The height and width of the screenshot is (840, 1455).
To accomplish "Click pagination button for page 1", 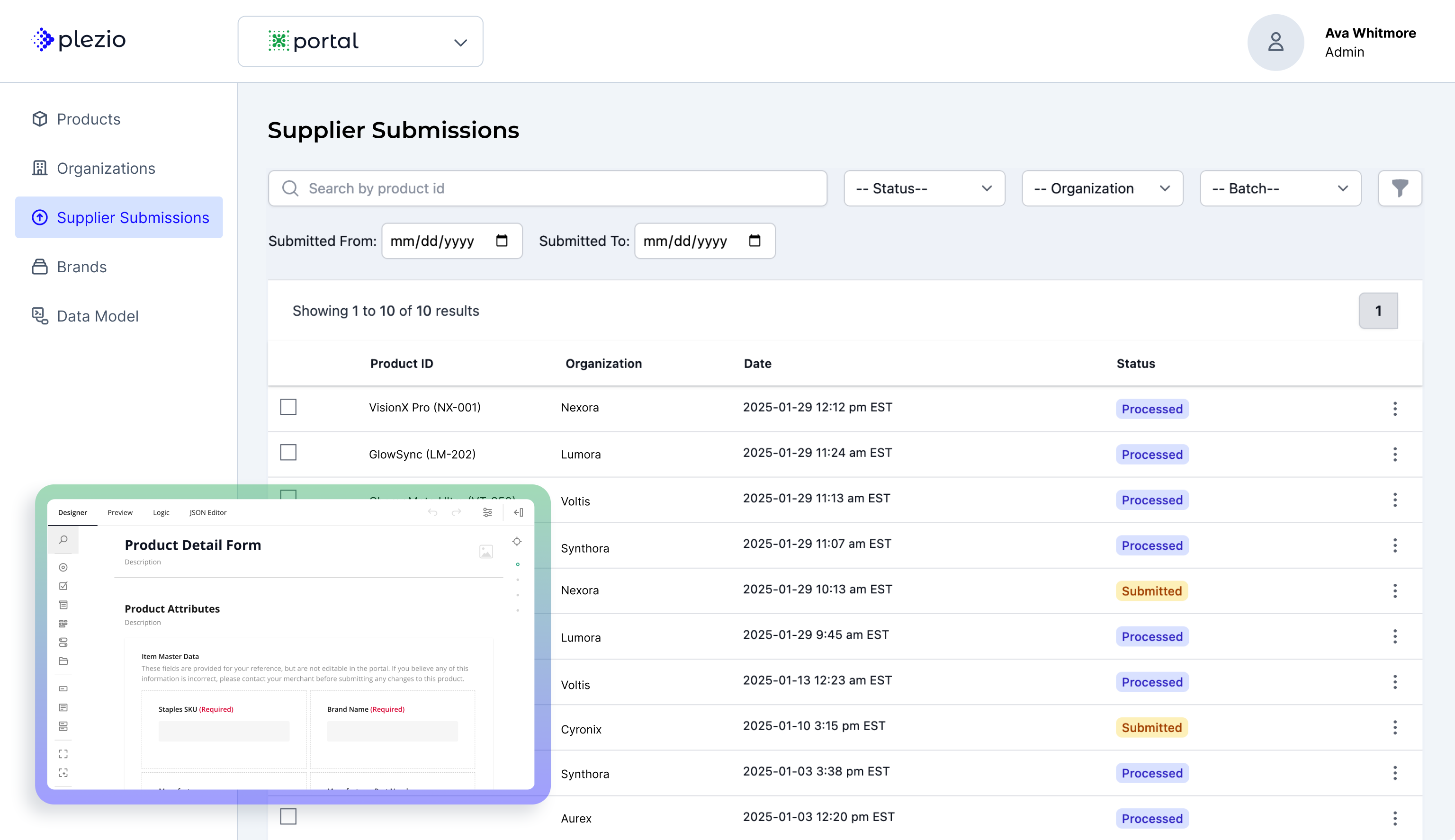I will 1378,311.
